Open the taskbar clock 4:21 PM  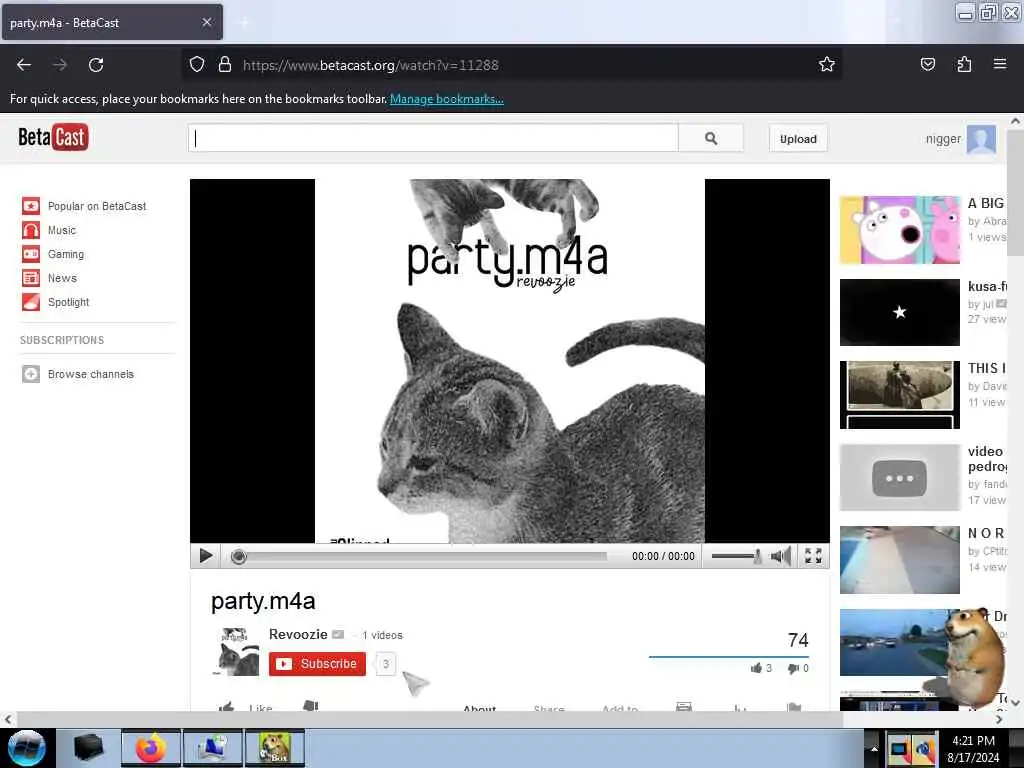click(x=973, y=748)
